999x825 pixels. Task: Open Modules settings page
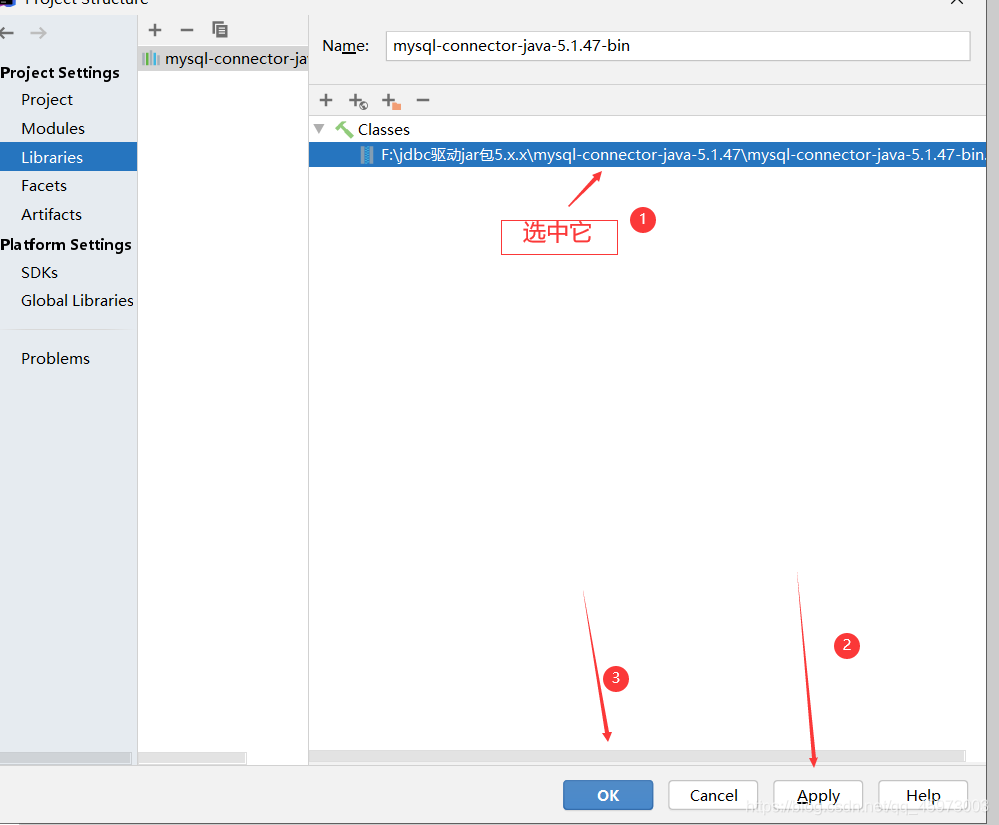click(x=53, y=129)
